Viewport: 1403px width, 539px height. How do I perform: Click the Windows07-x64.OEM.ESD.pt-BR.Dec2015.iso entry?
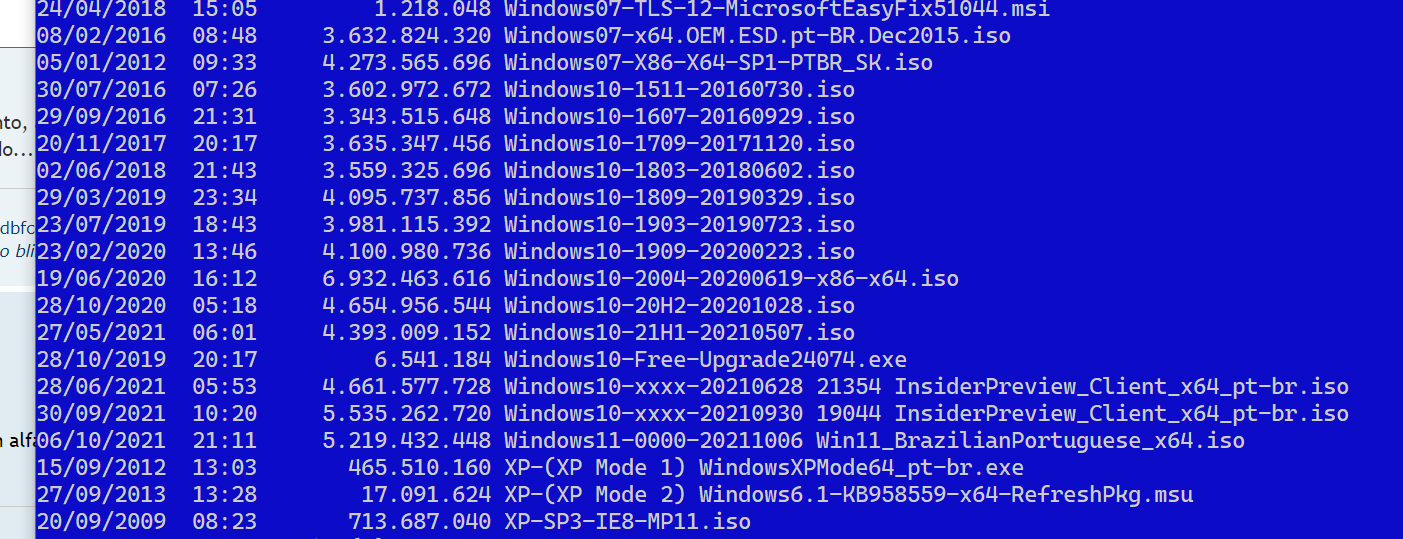tap(757, 36)
